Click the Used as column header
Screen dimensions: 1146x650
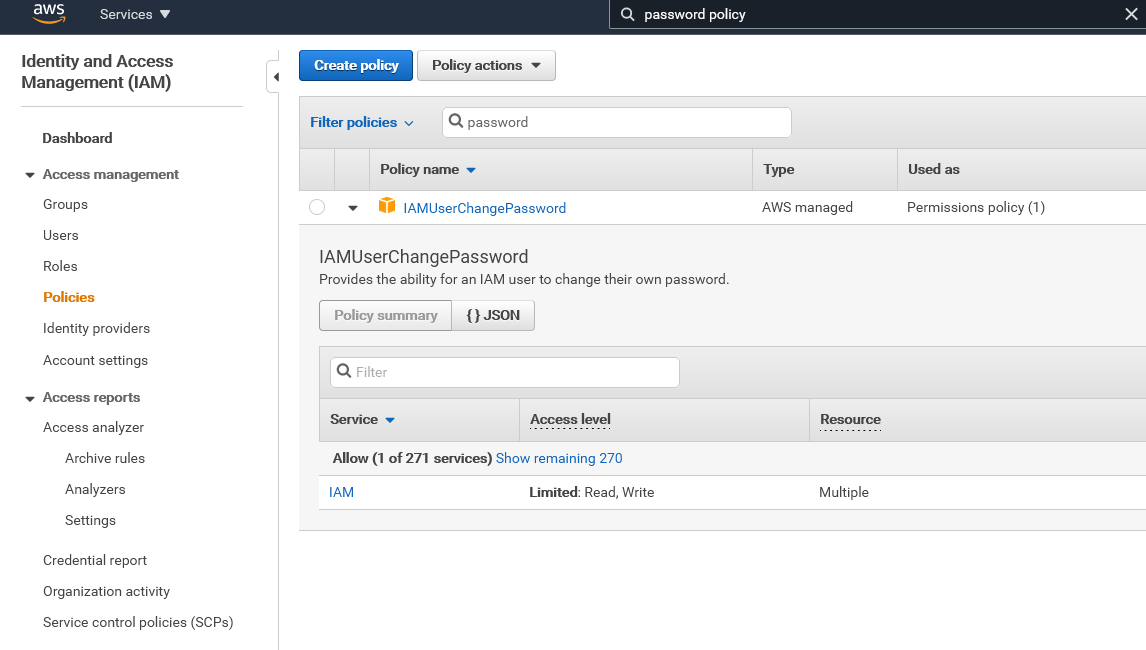coord(933,170)
